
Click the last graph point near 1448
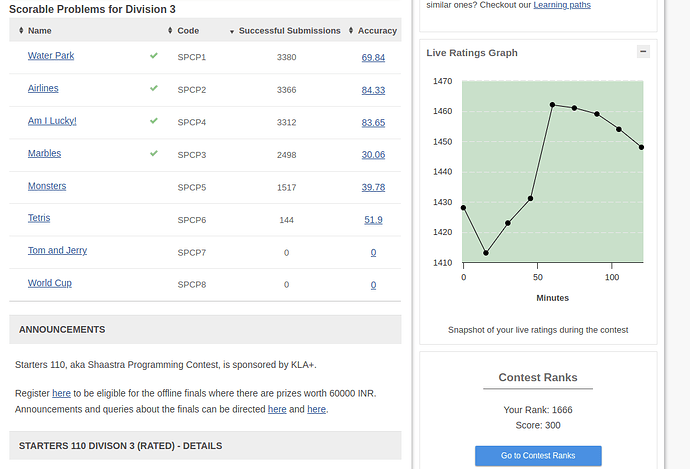(x=641, y=147)
